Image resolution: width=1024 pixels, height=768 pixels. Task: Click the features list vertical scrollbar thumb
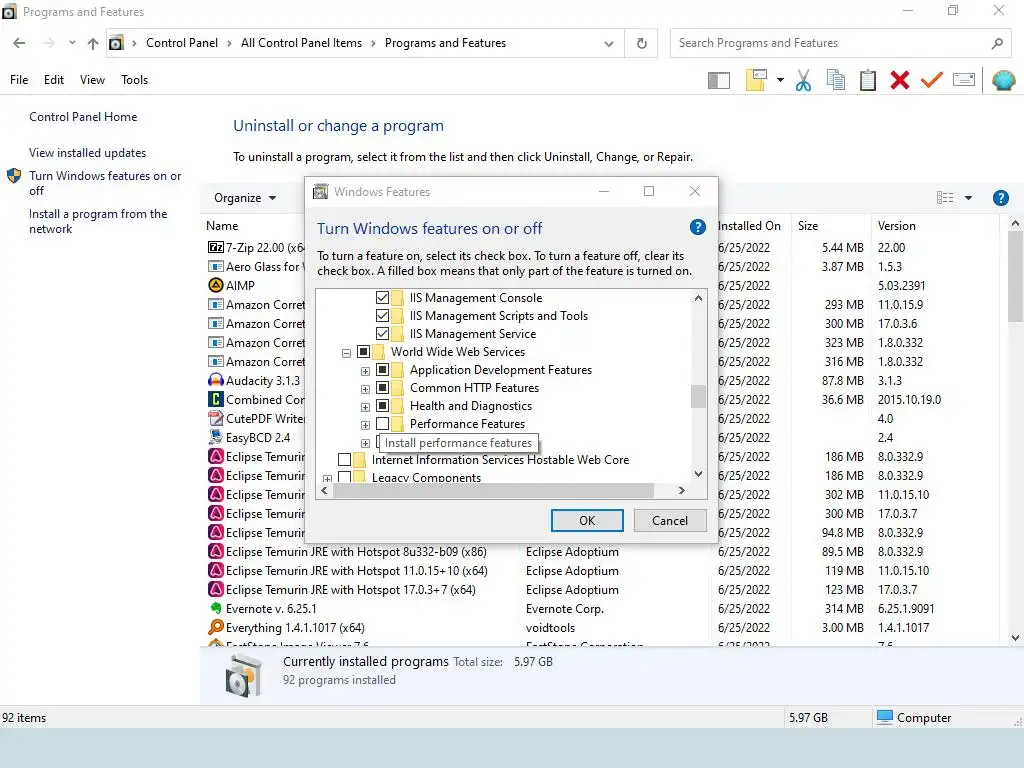[x=698, y=396]
